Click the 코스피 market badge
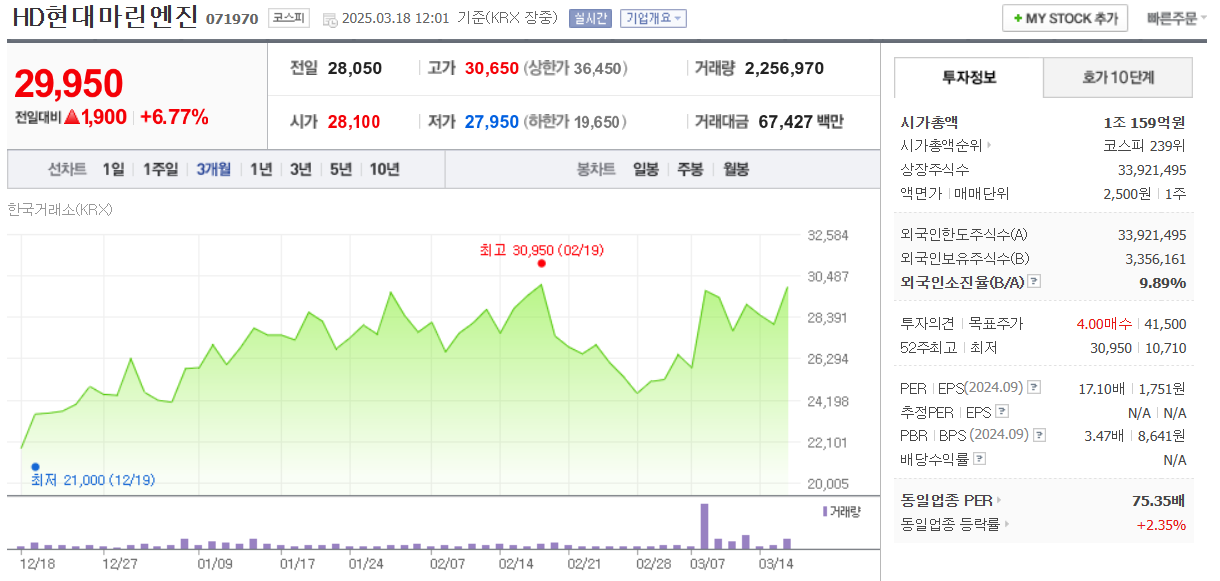This screenshot has height=581, width=1220. (x=290, y=18)
